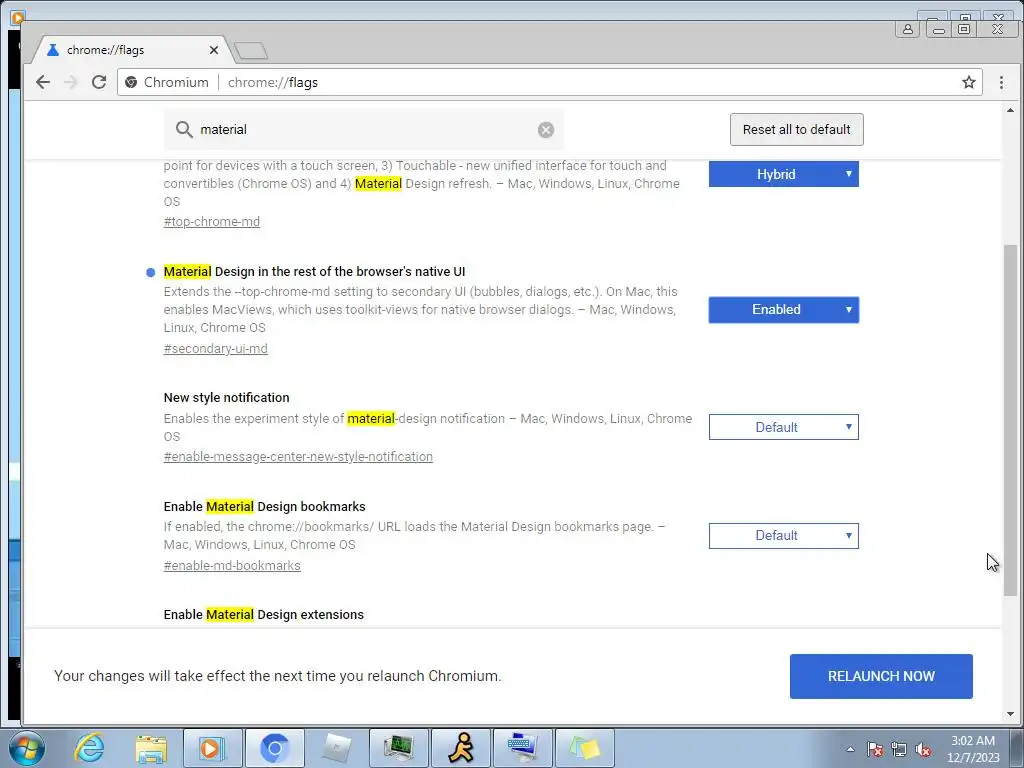This screenshot has width=1024, height=768.
Task: Click the magnifier icon in the search box
Action: [184, 129]
